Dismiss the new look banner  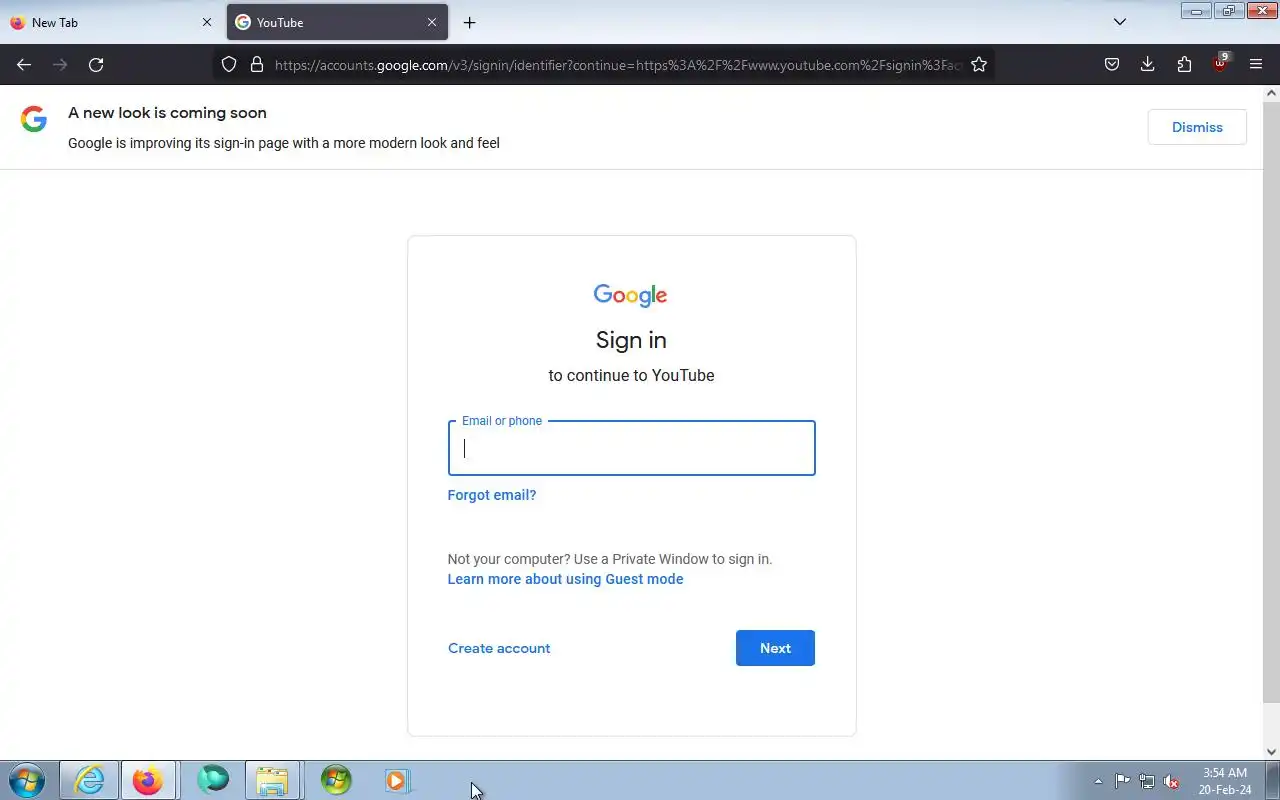click(1197, 127)
